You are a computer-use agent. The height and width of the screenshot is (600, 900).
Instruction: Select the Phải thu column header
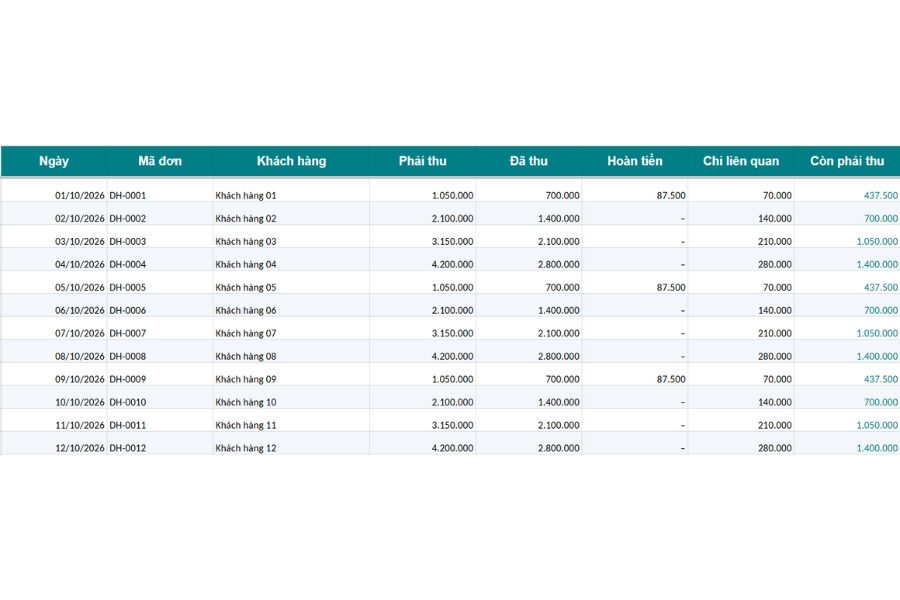(x=422, y=161)
